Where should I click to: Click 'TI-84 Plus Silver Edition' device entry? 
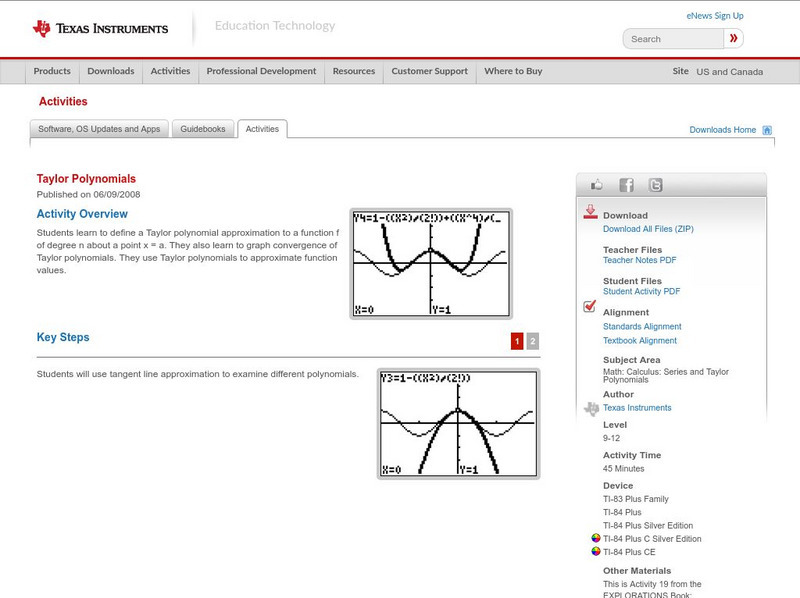pyautogui.click(x=648, y=526)
